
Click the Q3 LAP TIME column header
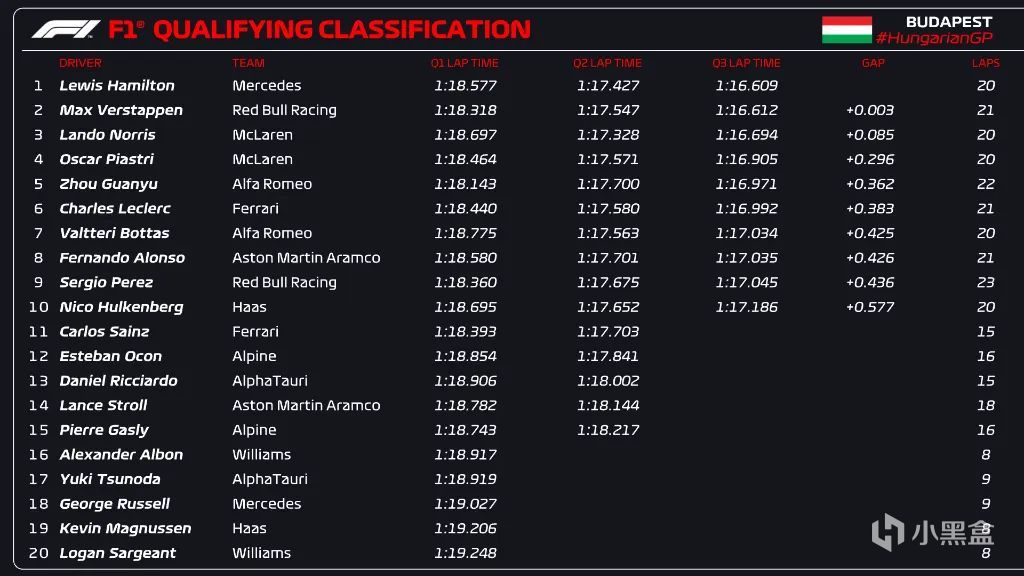coord(746,63)
